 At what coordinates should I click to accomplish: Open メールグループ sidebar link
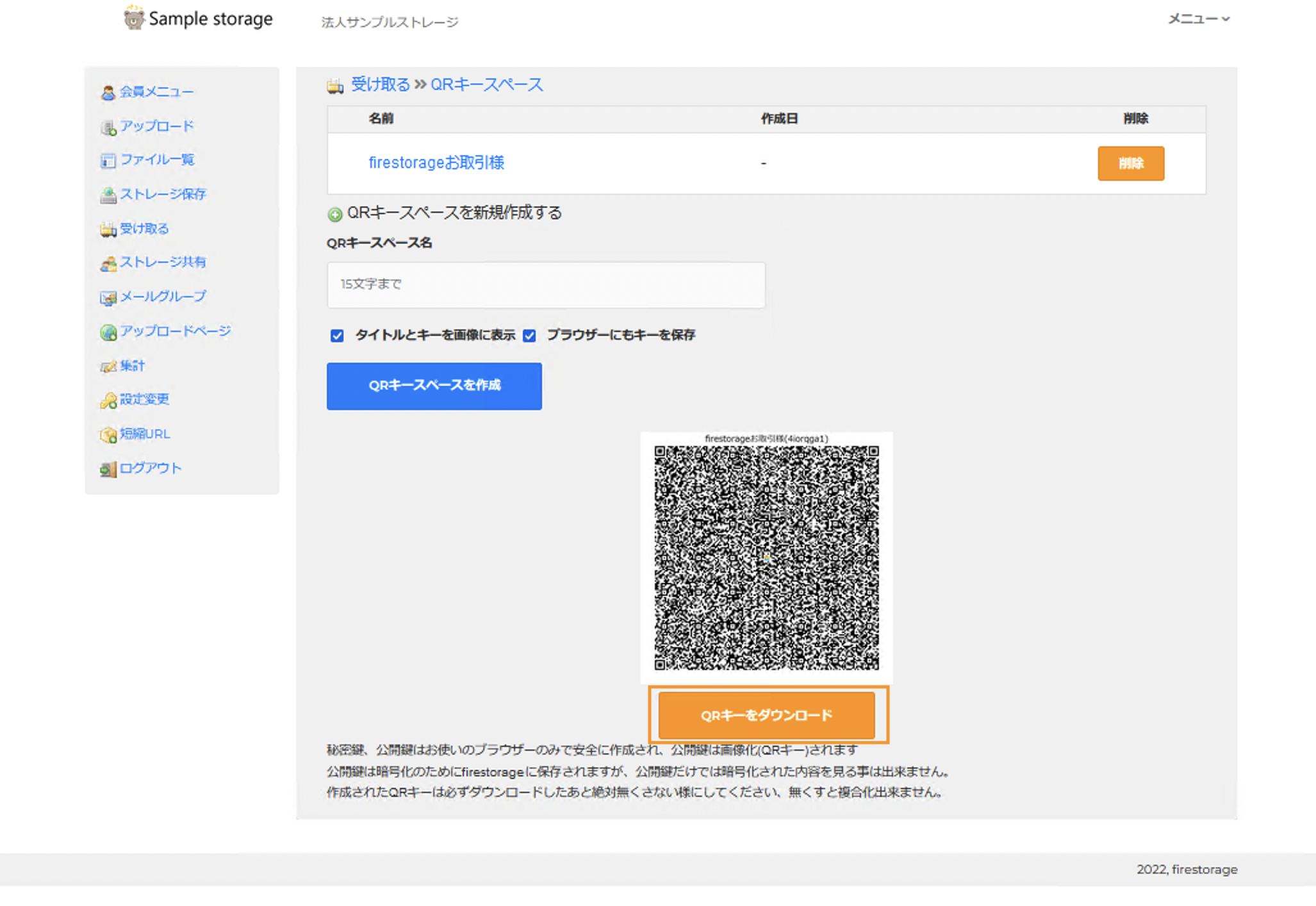coord(163,296)
